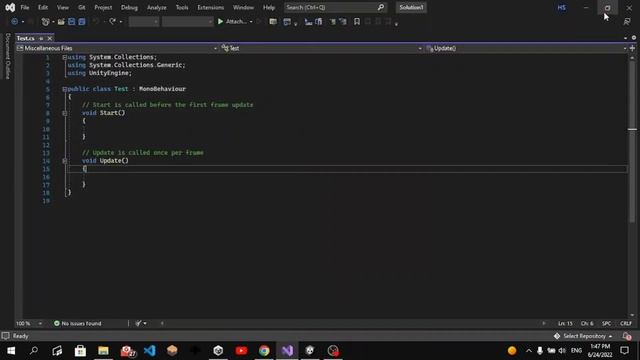Open the Extensions menu
This screenshot has height=360, width=640.
pos(211,7)
